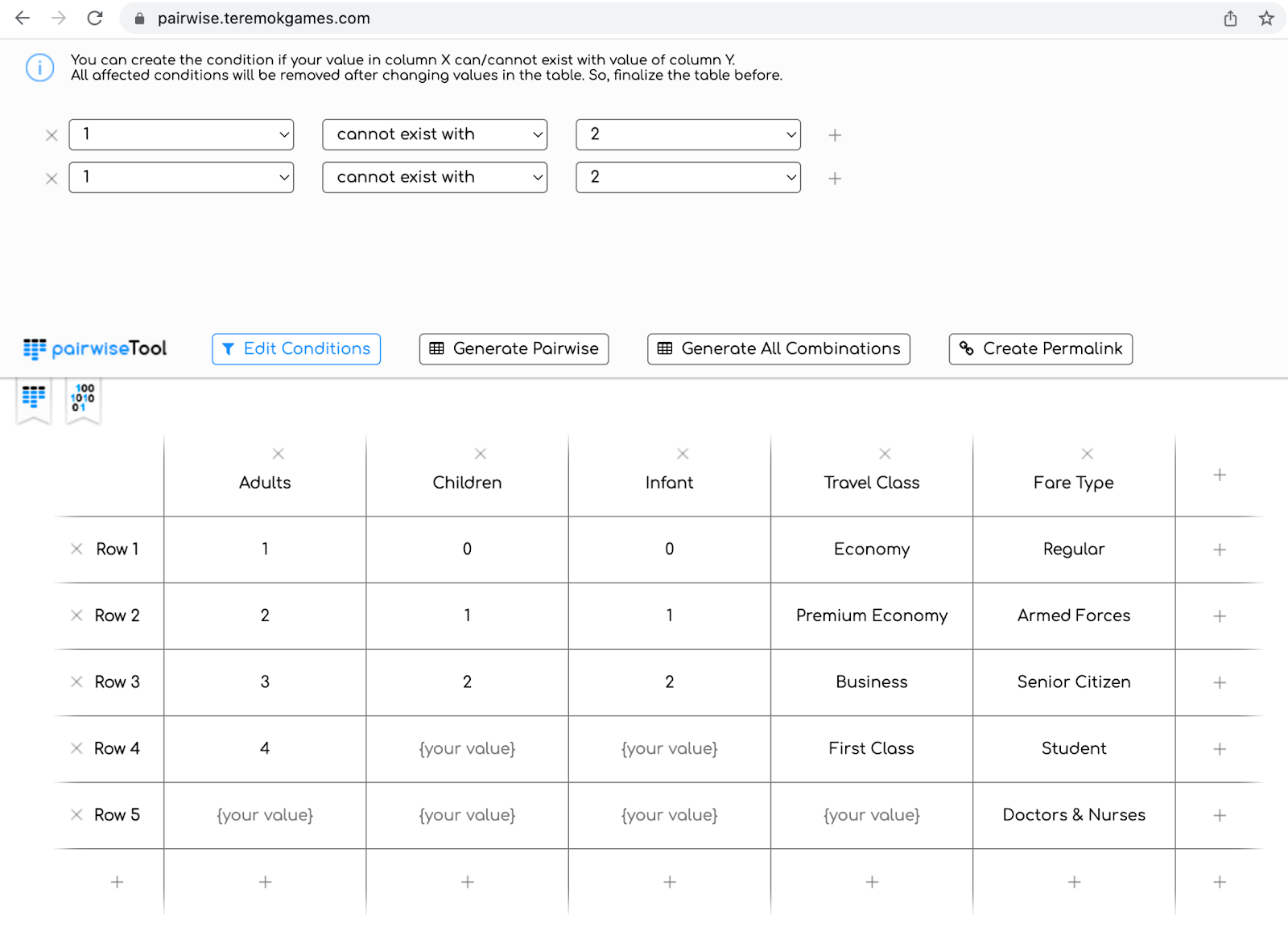Add a value below the Infant column

coord(670,882)
